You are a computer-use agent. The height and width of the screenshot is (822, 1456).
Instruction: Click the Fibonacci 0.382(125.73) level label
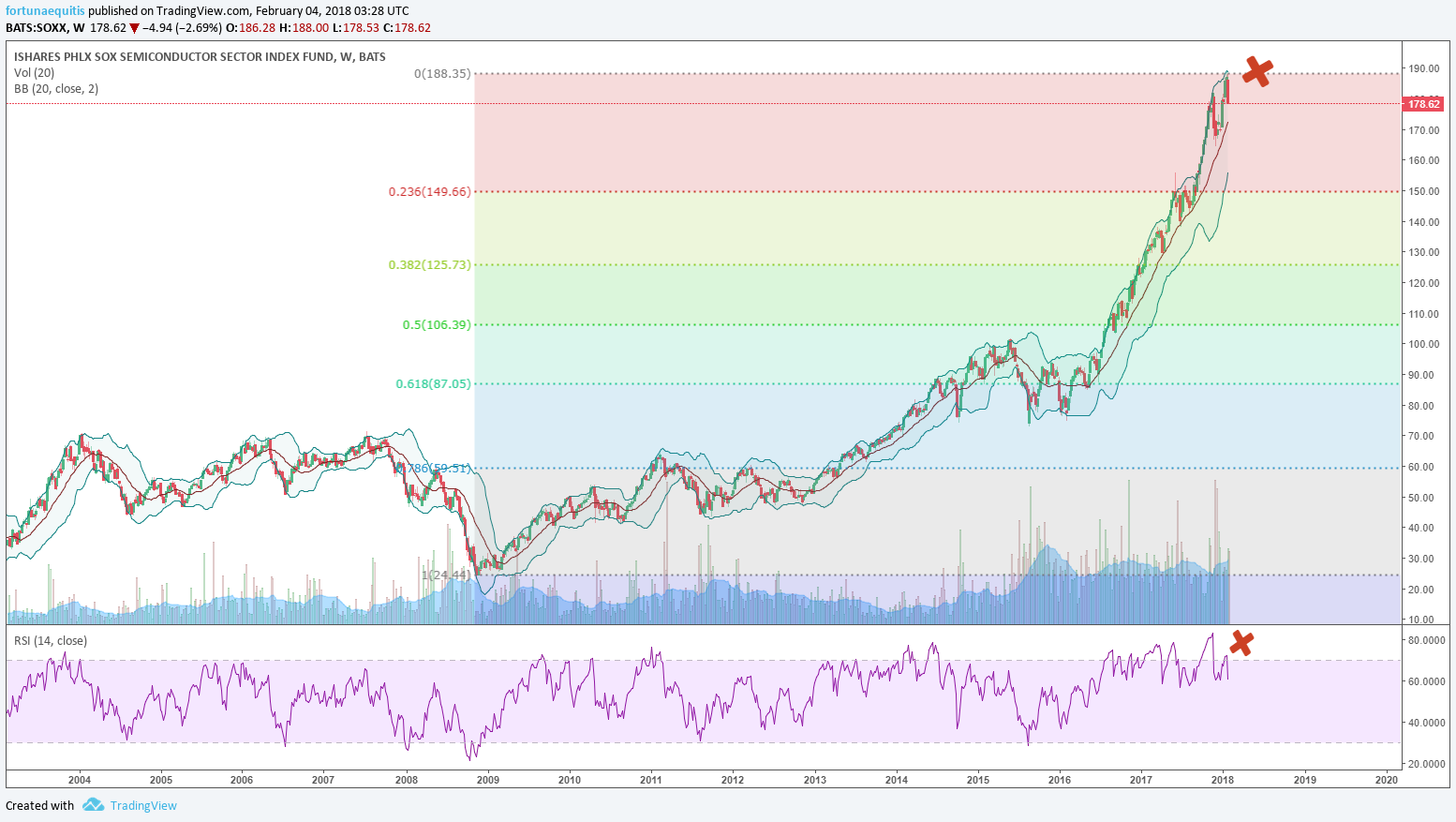(430, 264)
